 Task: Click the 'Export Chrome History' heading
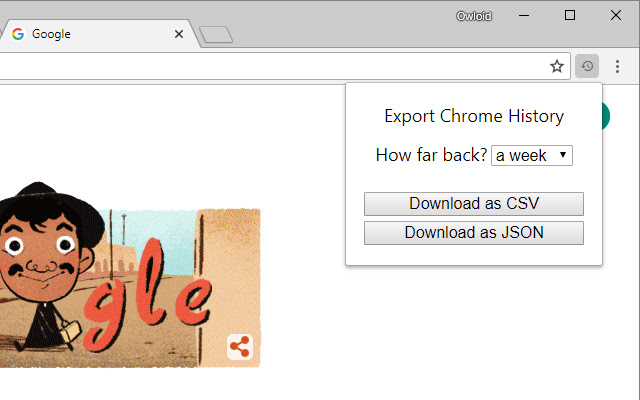click(x=474, y=116)
